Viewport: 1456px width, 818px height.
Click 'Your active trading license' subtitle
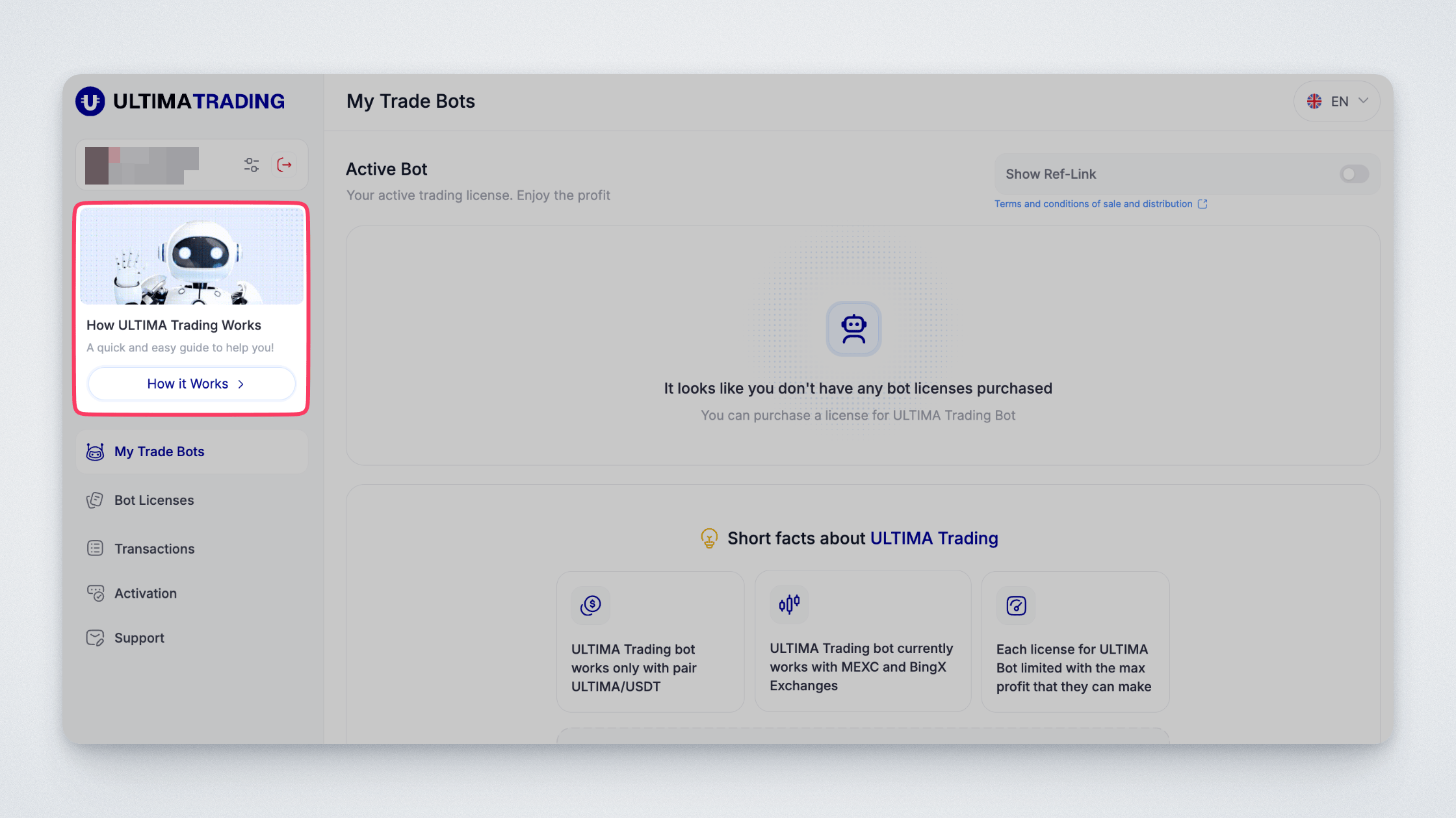click(x=478, y=195)
